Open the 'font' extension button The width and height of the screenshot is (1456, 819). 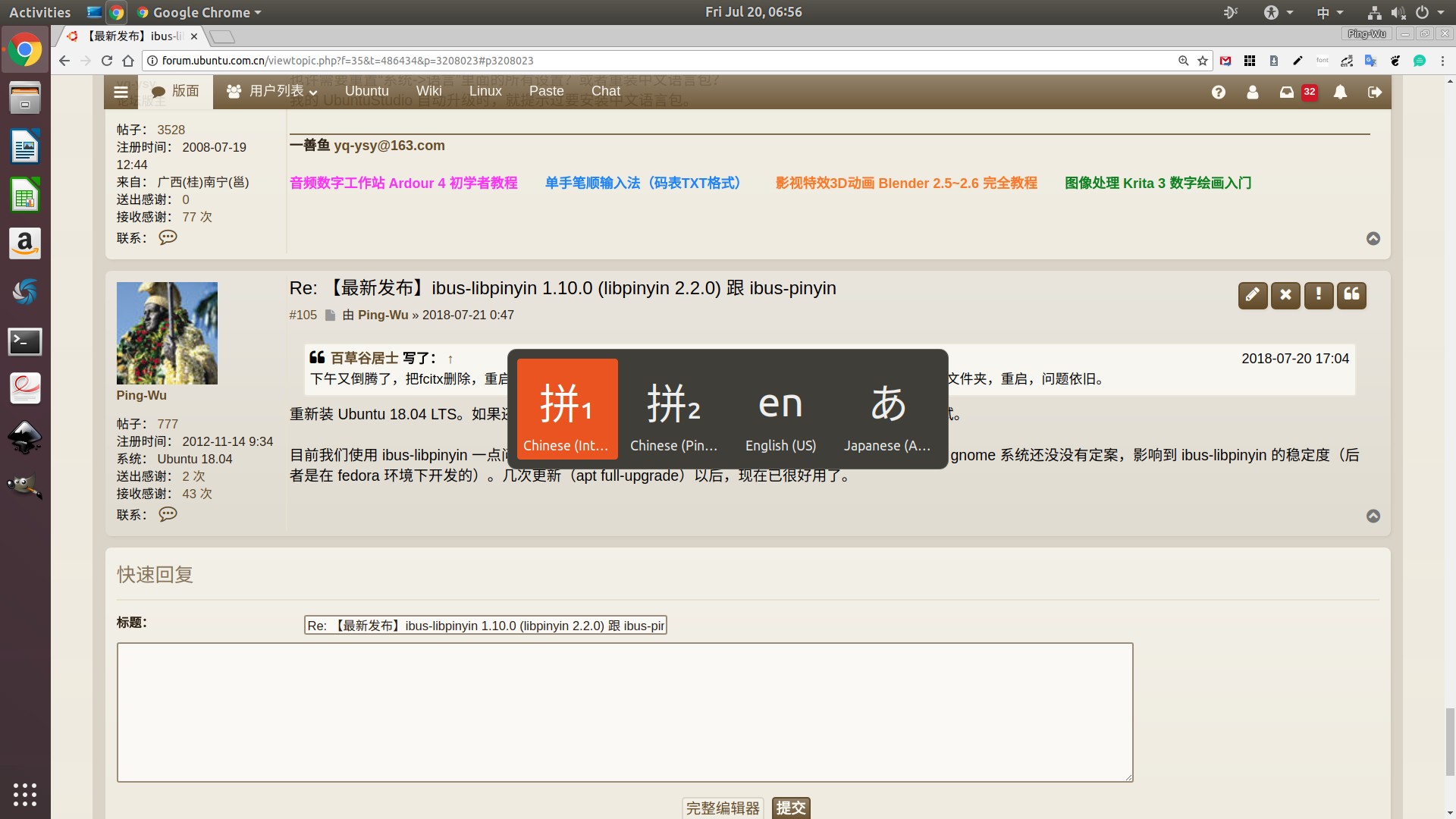pyautogui.click(x=1323, y=61)
